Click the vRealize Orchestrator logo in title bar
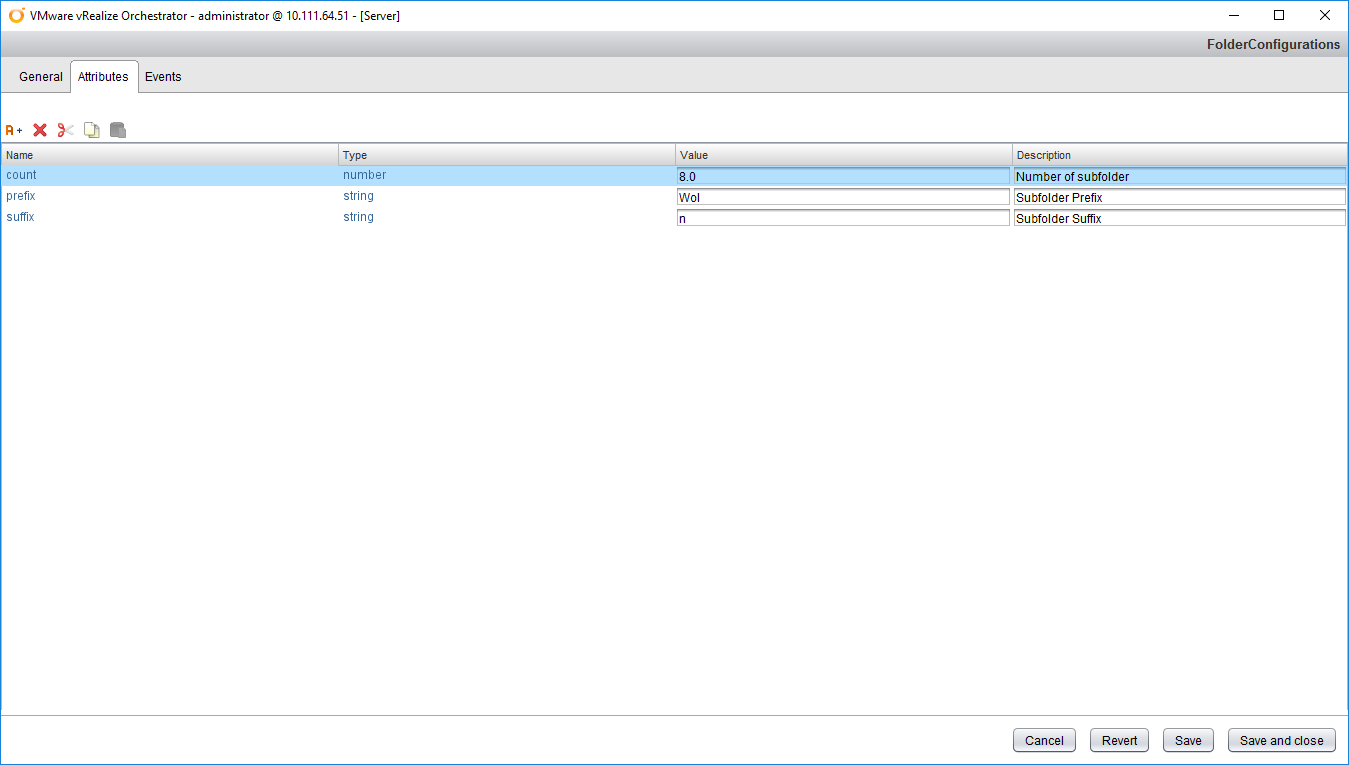Screen dimensions: 1349x765 click(x=16, y=15)
